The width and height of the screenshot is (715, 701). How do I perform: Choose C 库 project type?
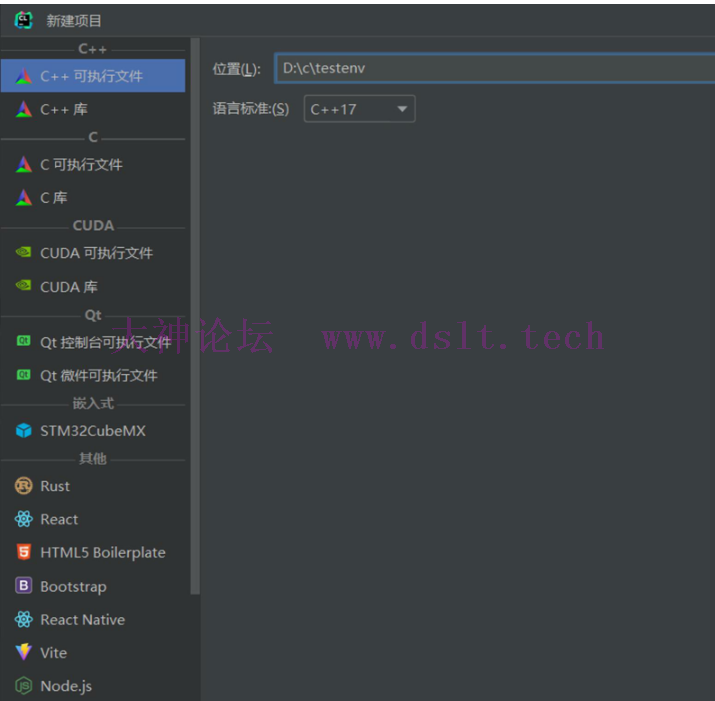tap(93, 198)
